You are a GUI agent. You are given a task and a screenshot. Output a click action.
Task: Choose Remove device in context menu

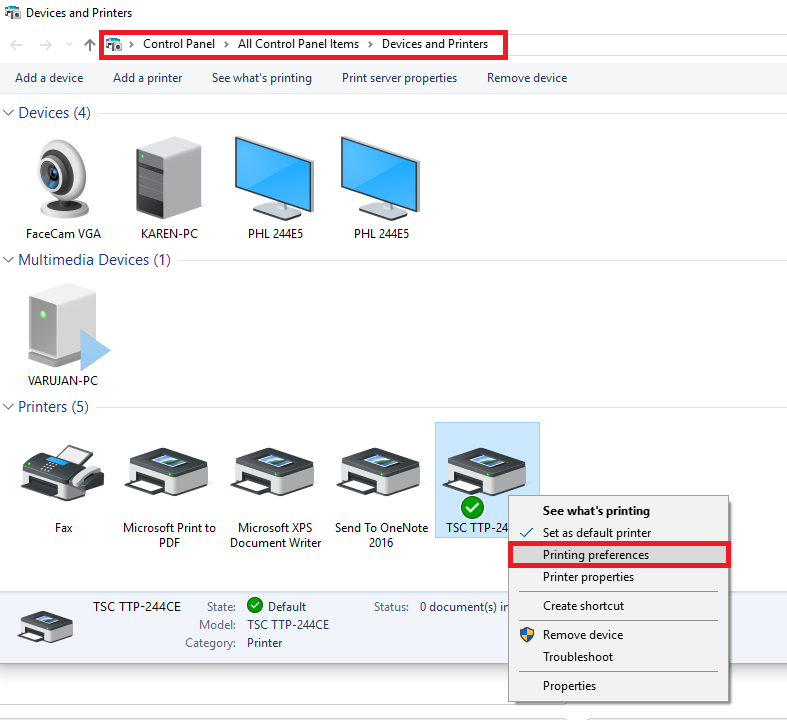point(618,635)
